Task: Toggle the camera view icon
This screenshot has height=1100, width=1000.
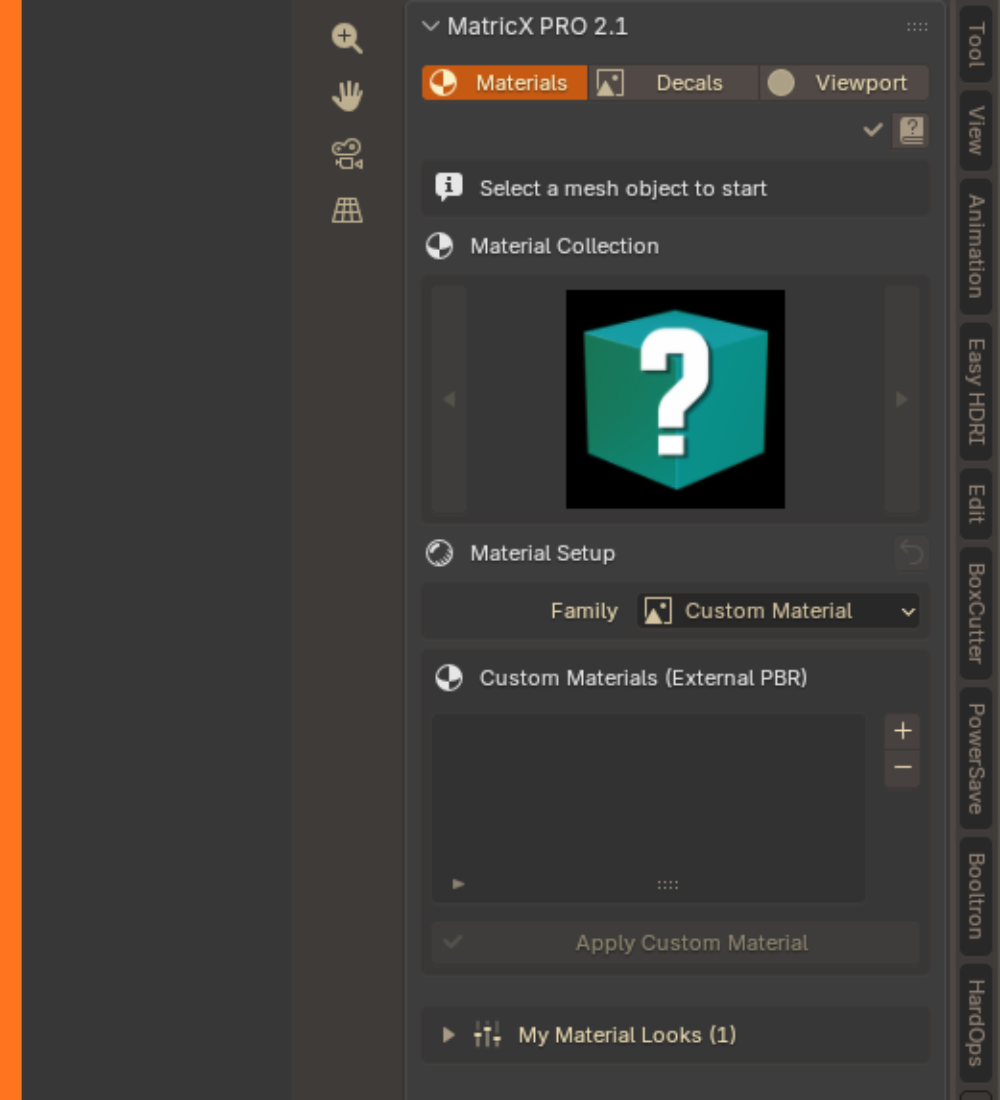Action: (347, 153)
